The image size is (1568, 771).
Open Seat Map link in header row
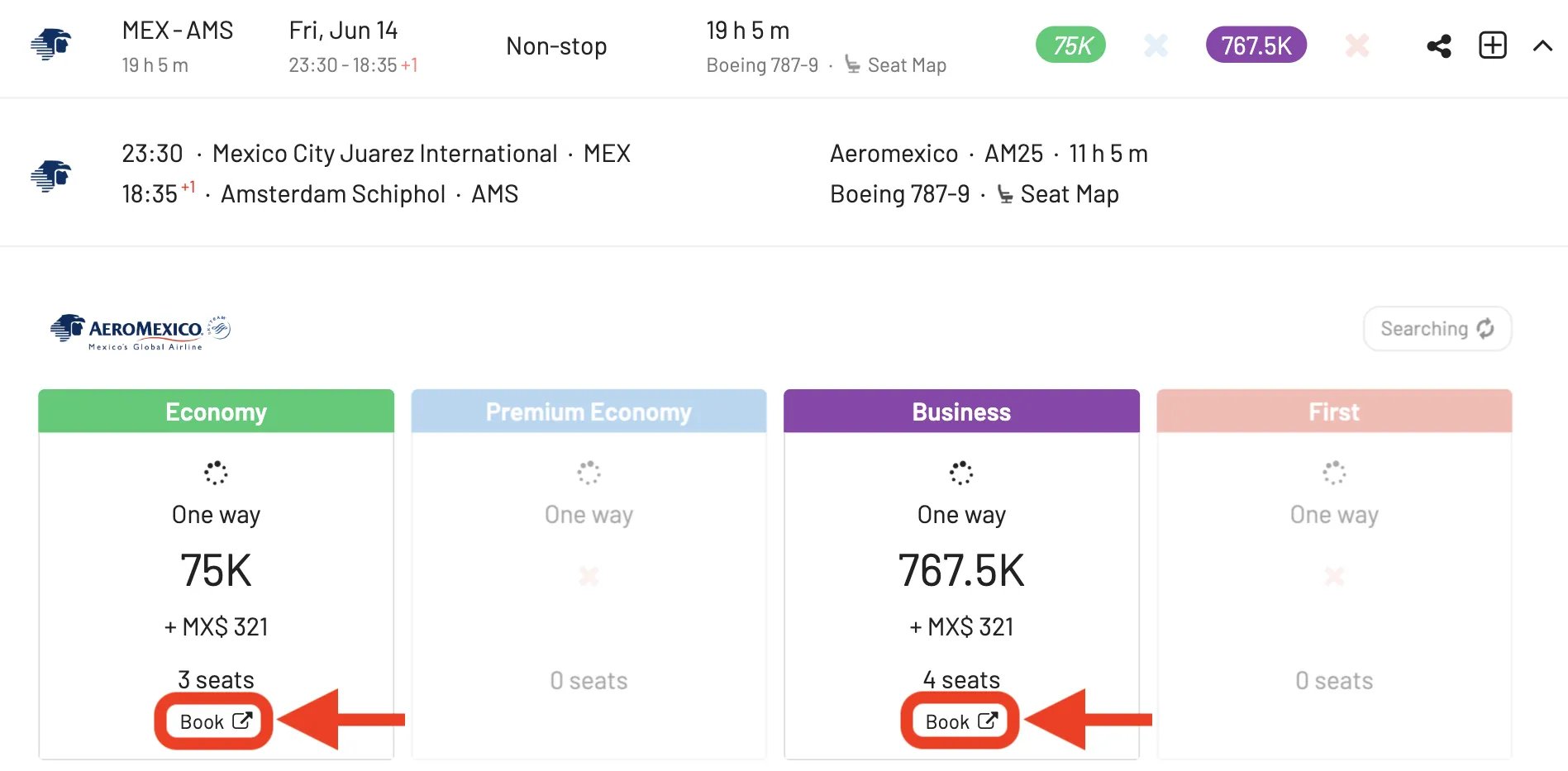point(895,64)
